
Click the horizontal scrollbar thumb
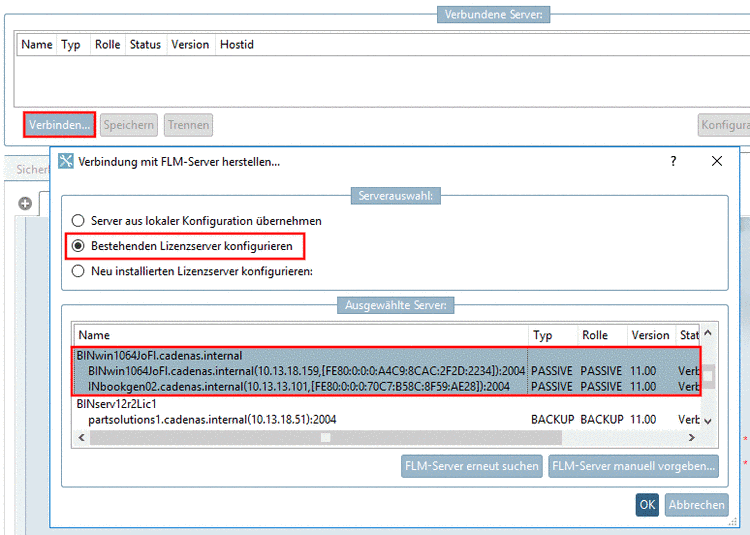(326, 437)
